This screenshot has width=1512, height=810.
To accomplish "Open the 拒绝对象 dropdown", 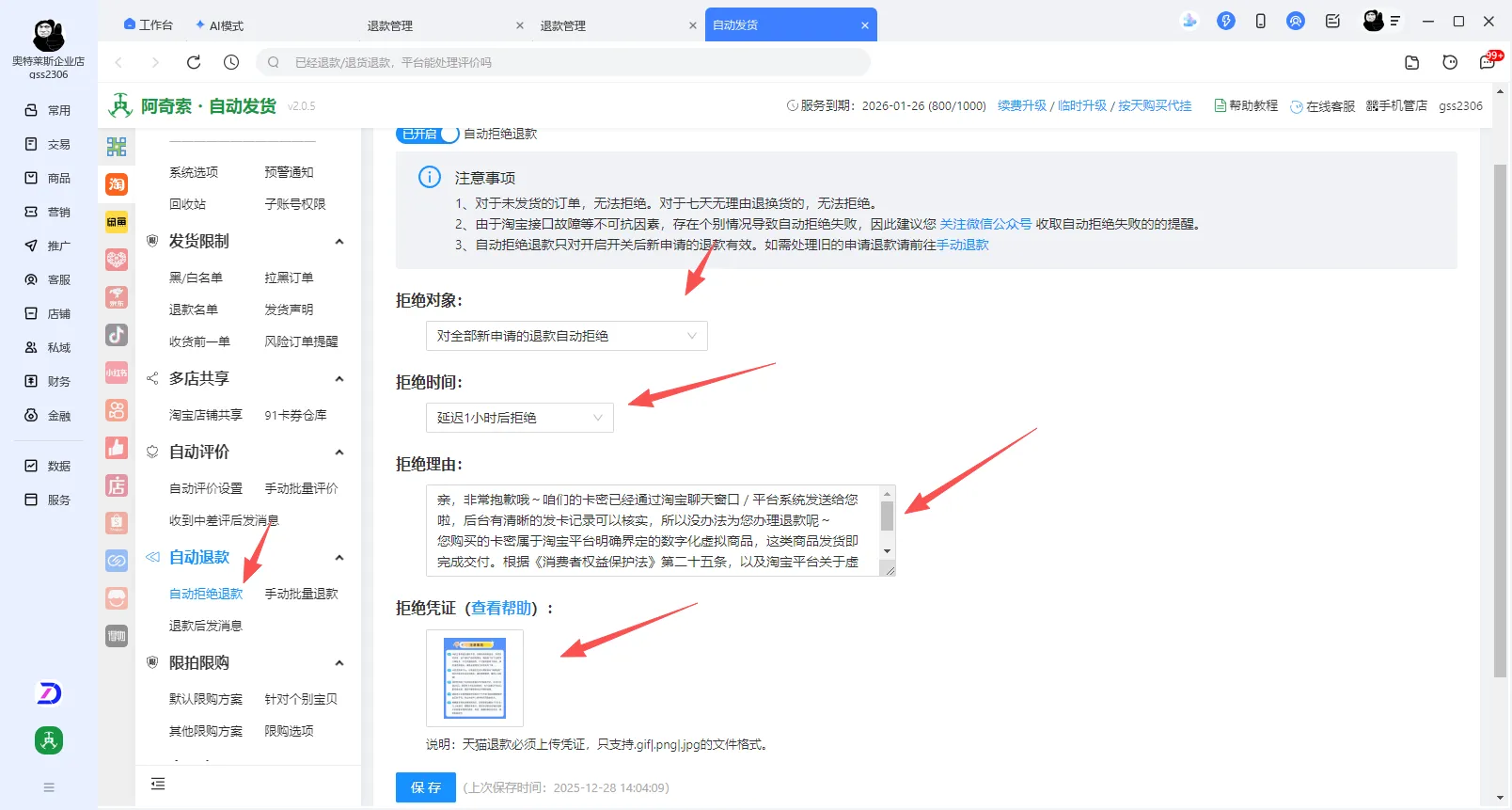I will pyautogui.click(x=566, y=336).
